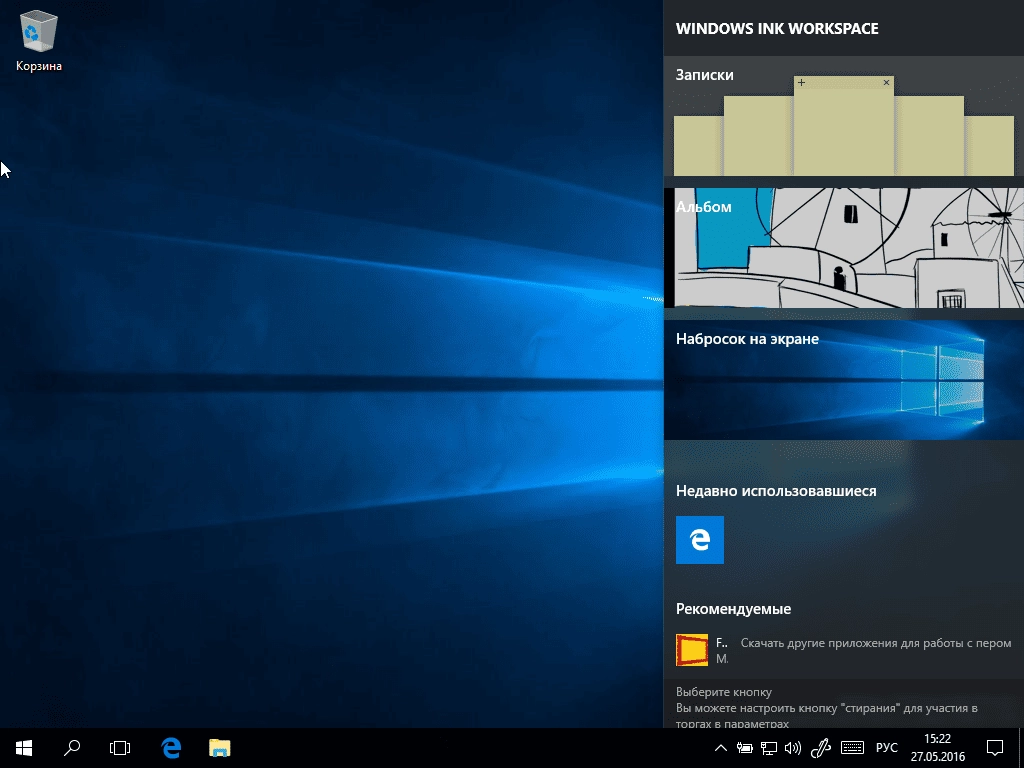The height and width of the screenshot is (768, 1024).
Task: Close the sticky note with the x icon
Action: (x=886, y=82)
